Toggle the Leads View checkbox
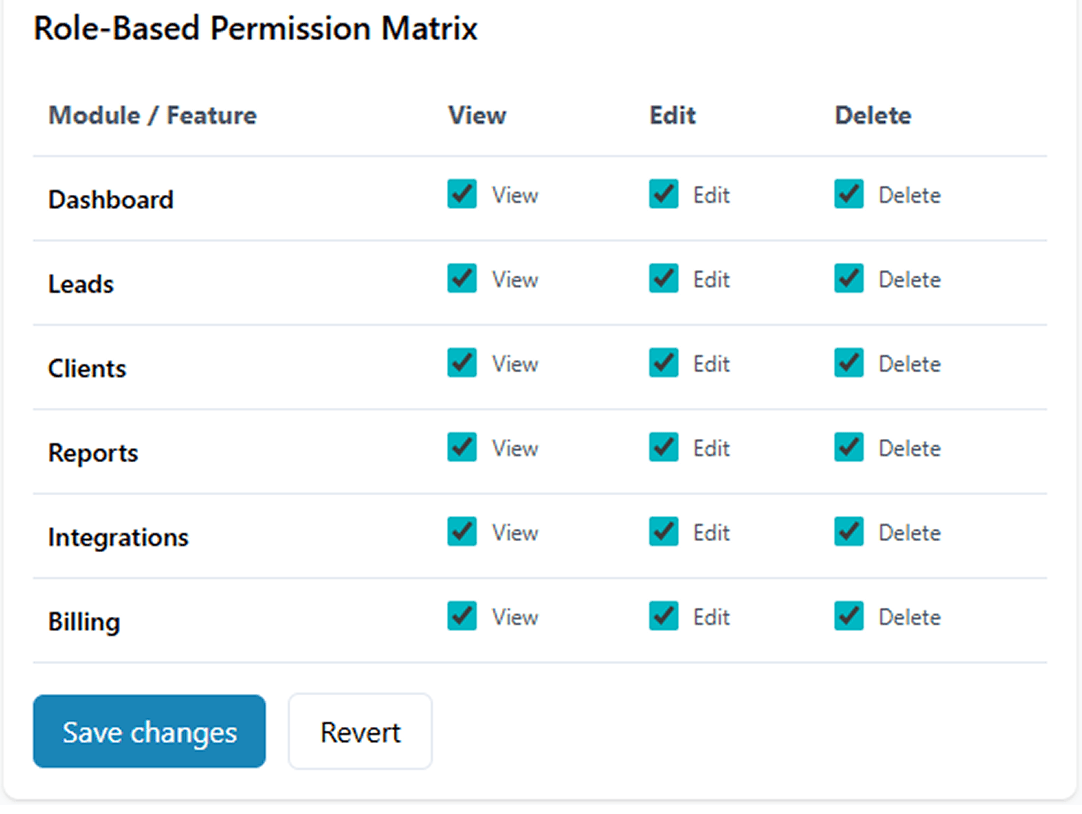 (462, 278)
